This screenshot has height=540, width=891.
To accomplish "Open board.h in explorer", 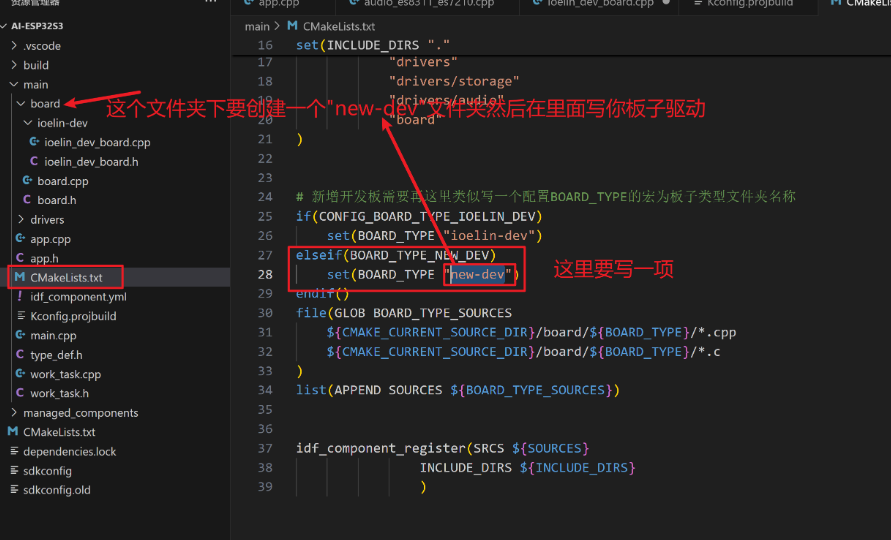I will click(57, 200).
